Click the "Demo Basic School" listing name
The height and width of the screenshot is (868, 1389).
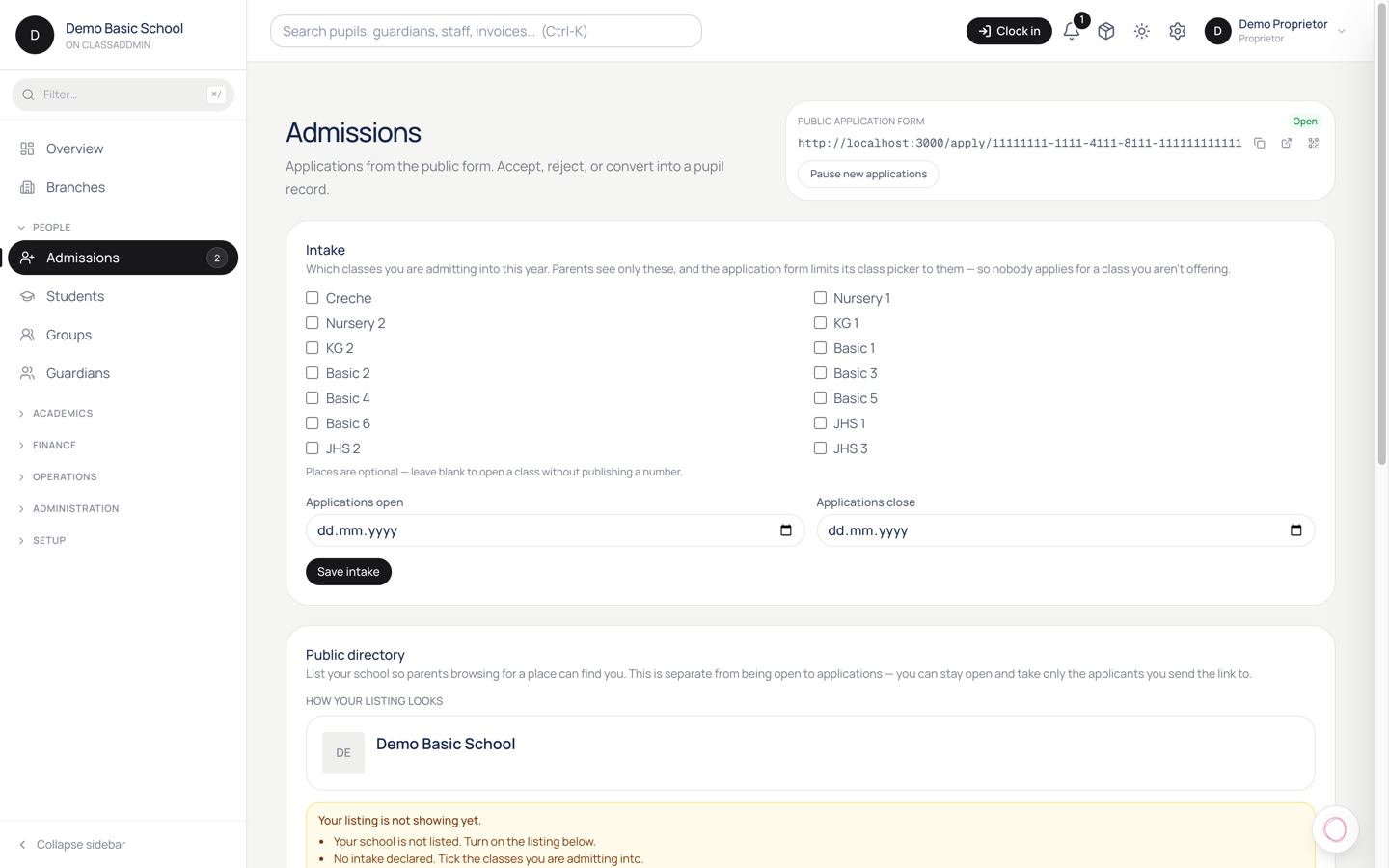446,744
